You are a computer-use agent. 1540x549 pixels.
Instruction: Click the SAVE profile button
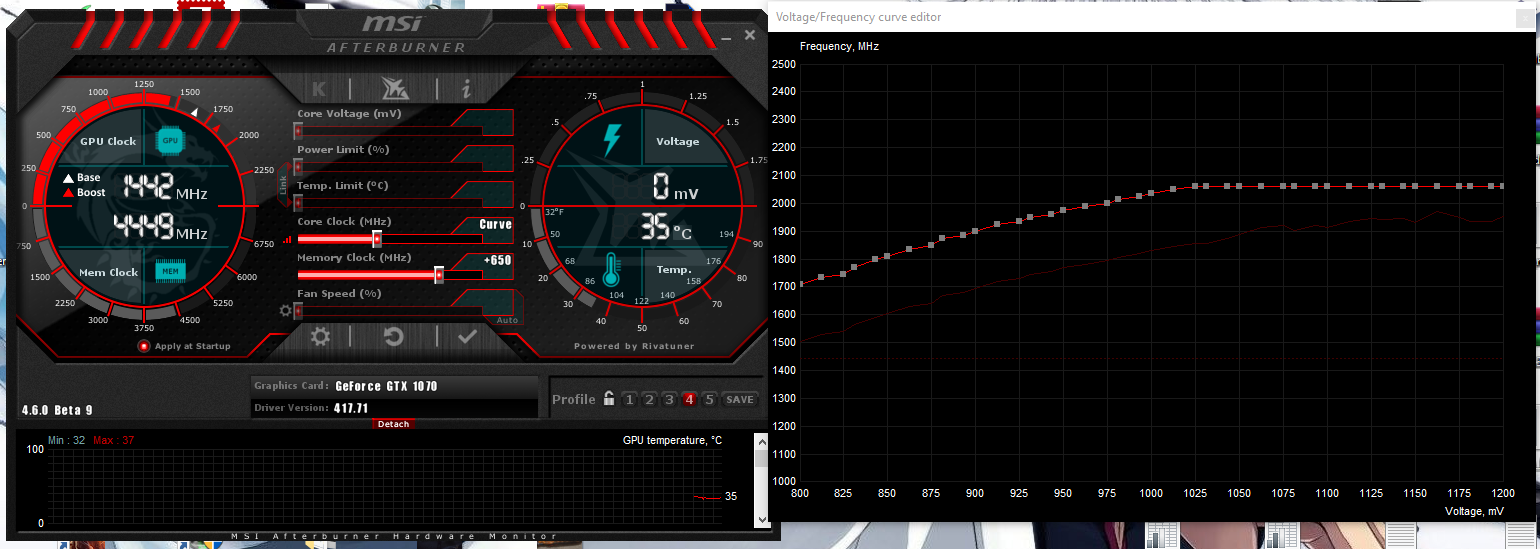[x=740, y=399]
